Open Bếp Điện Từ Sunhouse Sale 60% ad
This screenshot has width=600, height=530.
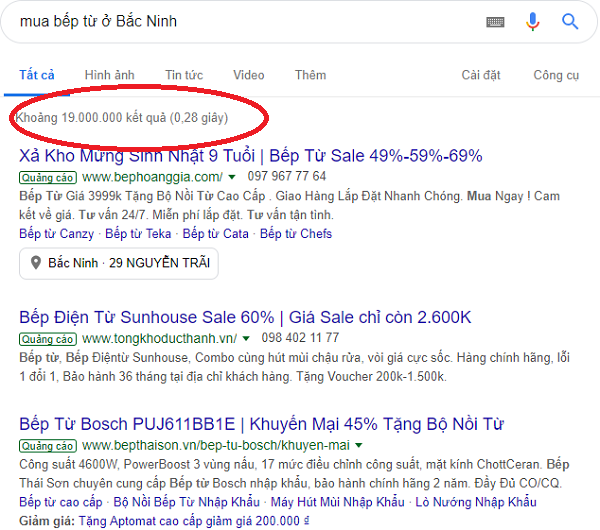point(245,317)
